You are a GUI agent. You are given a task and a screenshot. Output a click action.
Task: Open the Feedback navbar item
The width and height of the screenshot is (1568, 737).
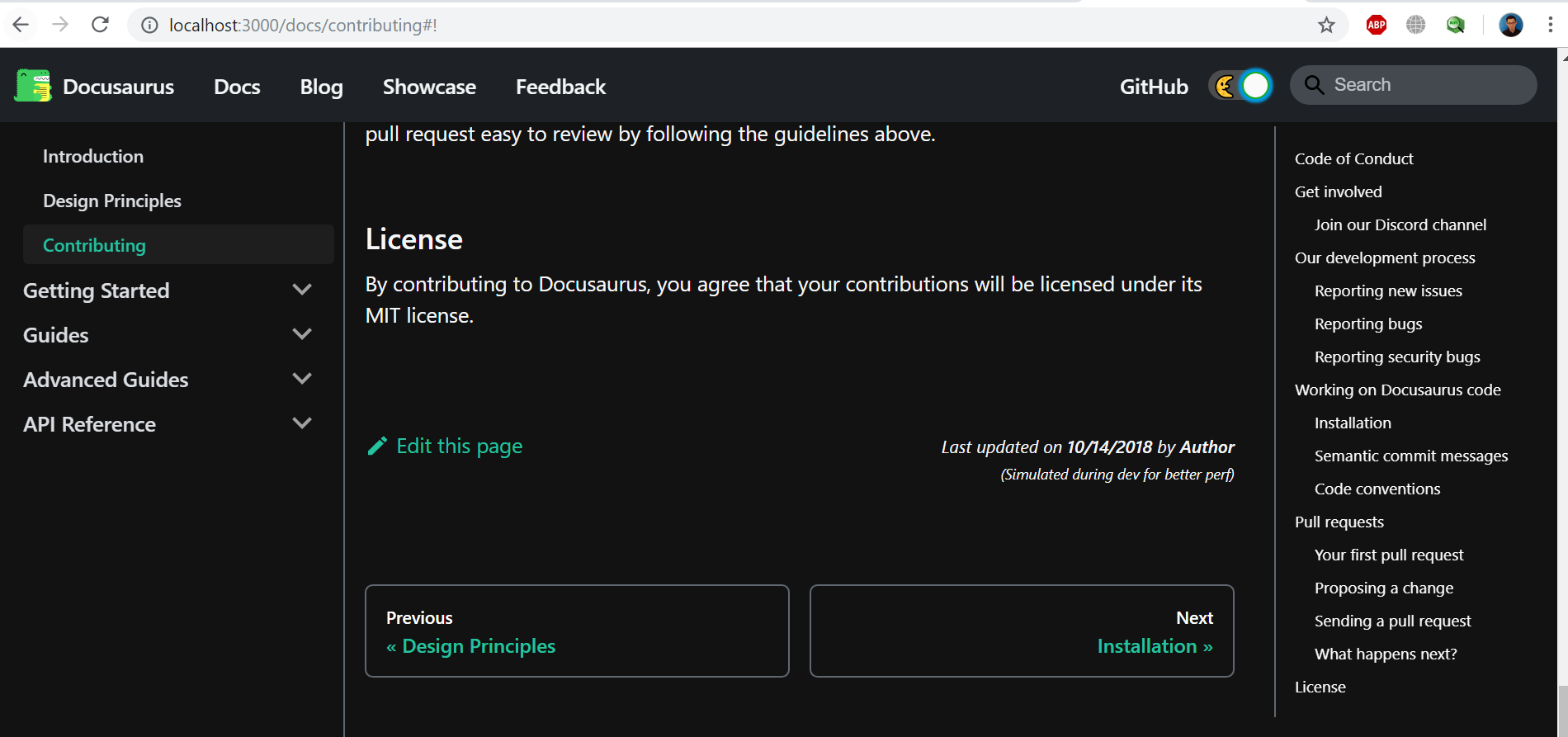[x=560, y=87]
